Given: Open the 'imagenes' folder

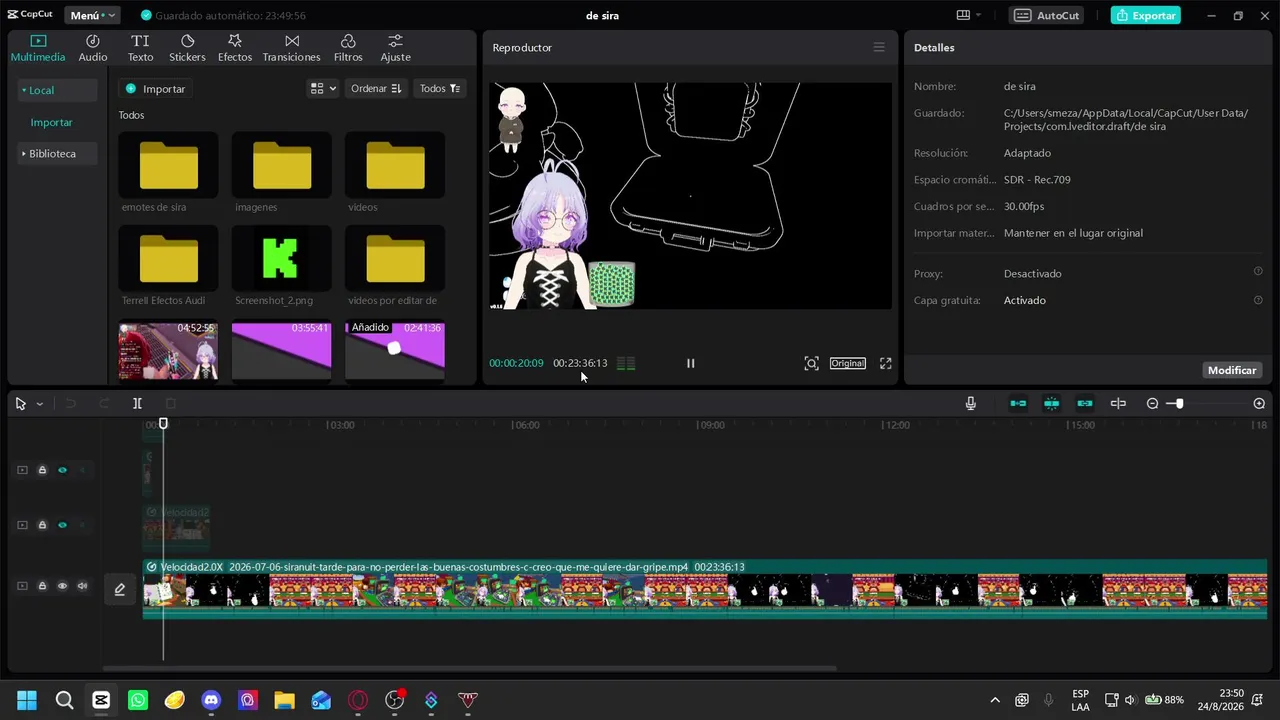Looking at the screenshot, I should 281,166.
